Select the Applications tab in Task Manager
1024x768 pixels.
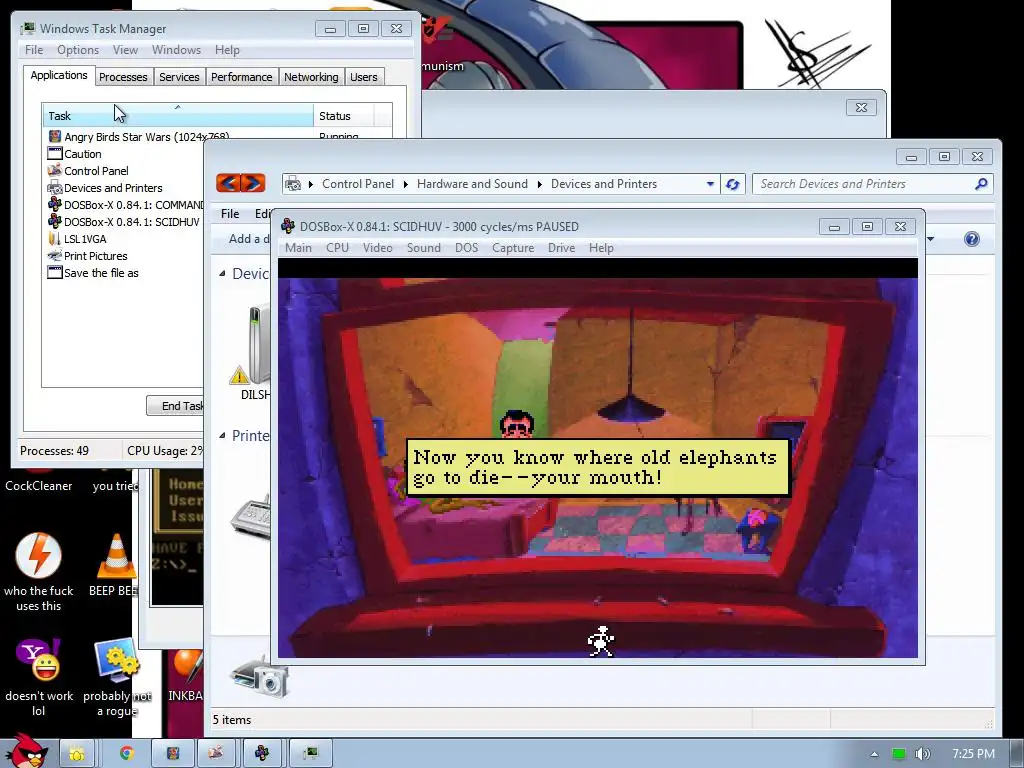(x=59, y=75)
